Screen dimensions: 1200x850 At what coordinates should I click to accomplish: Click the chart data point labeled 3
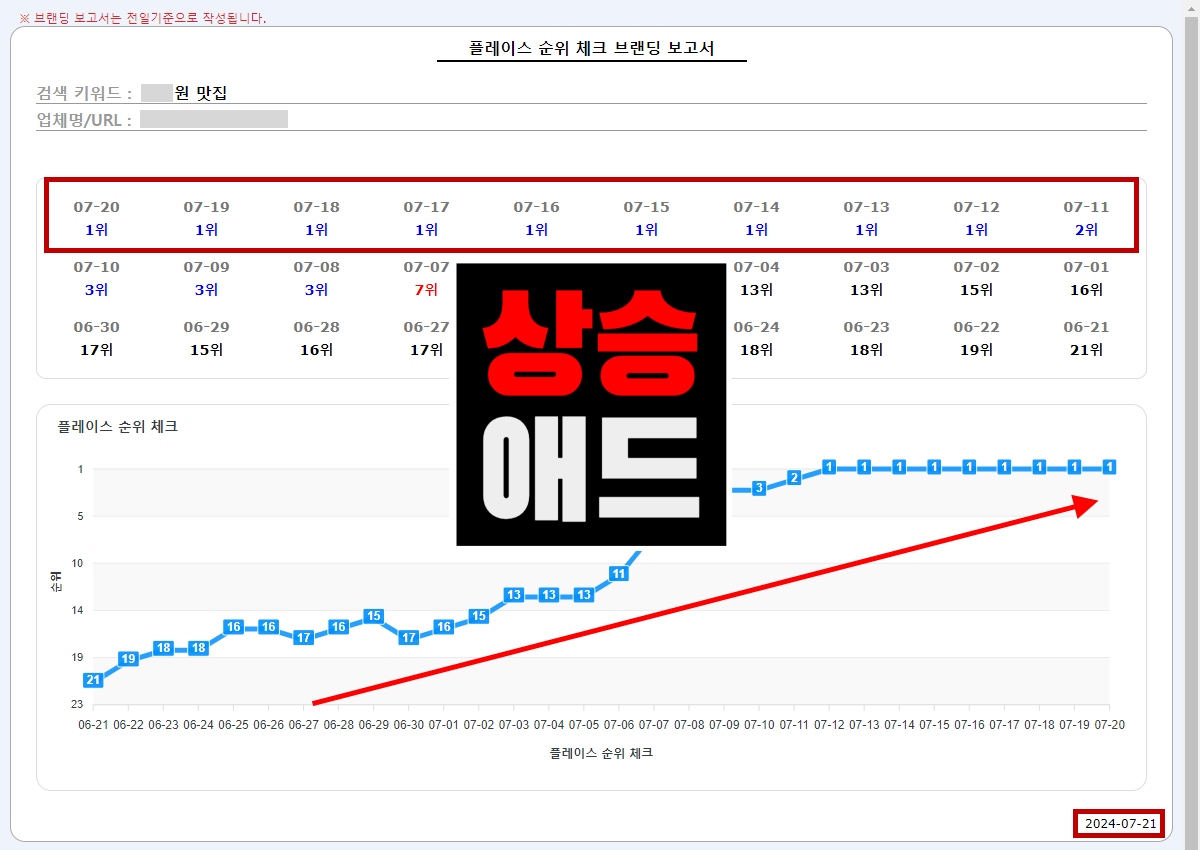pyautogui.click(x=759, y=488)
